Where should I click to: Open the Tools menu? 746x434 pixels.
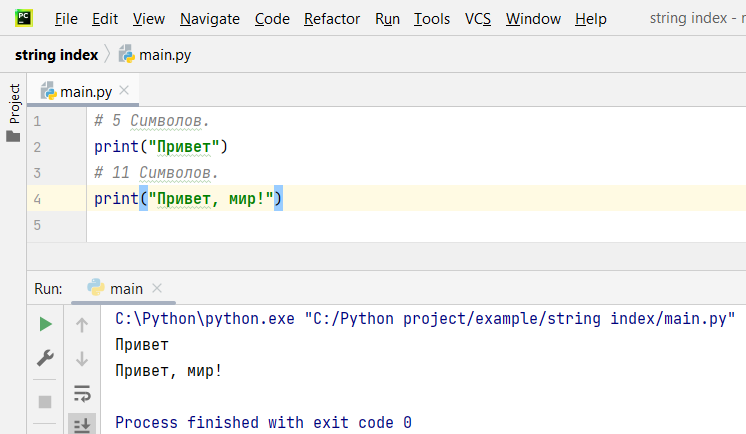pyautogui.click(x=432, y=19)
